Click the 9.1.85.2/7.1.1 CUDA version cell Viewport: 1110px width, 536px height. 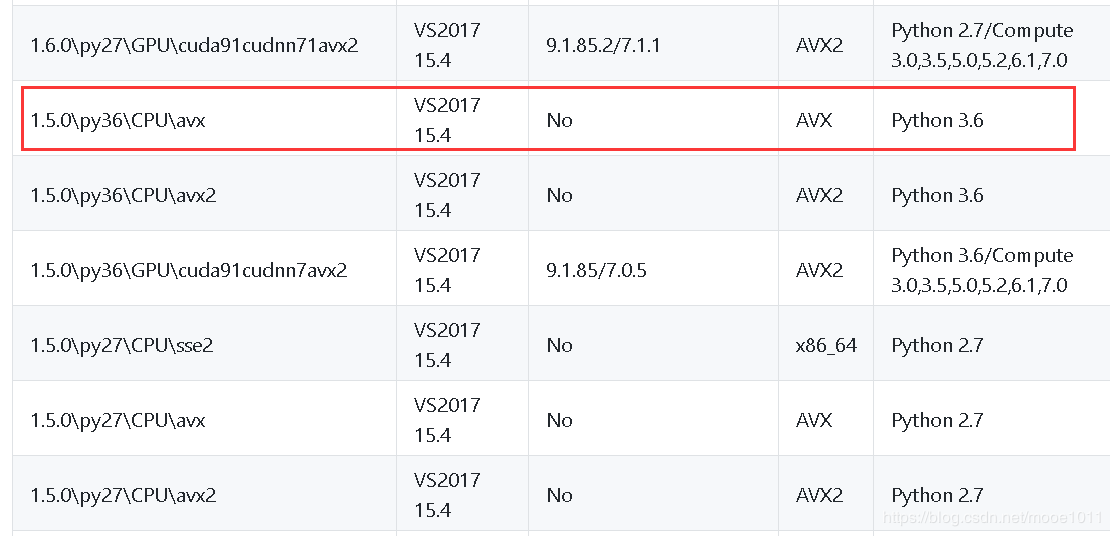click(x=603, y=45)
